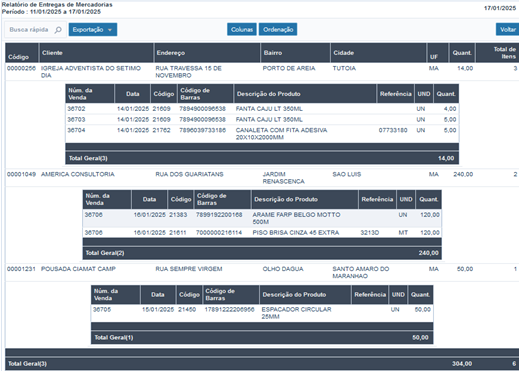
Task: Click city TUTOIA
Action: 344,68
